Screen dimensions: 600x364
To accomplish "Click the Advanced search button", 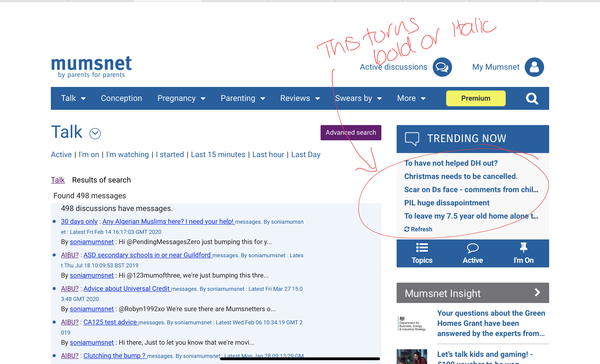I will pos(351,132).
